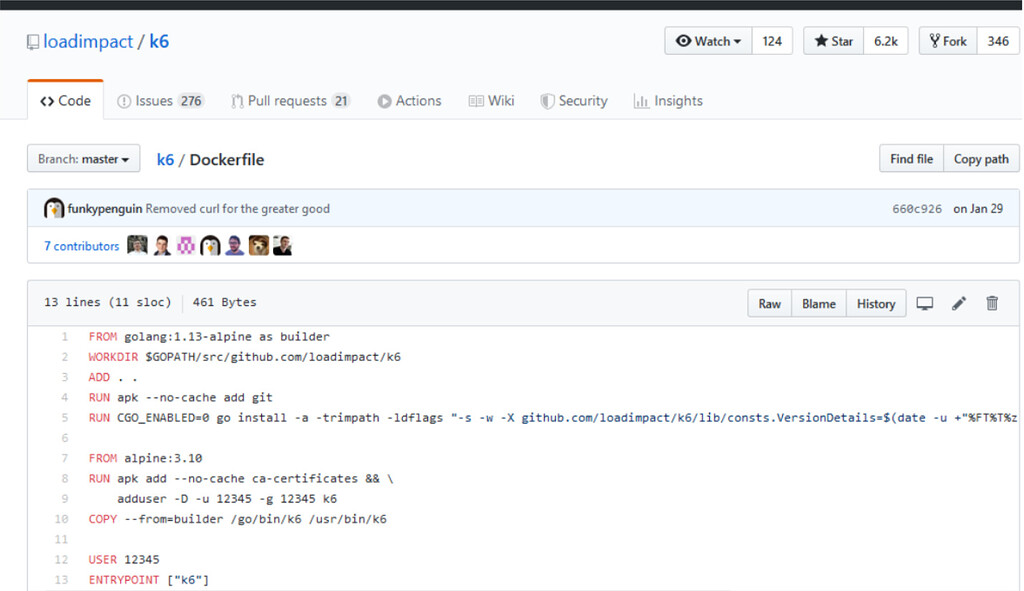The image size is (1024, 591).
Task: Click funkypenguin's penguin avatar in commit bar
Action: pyautogui.click(x=54, y=209)
